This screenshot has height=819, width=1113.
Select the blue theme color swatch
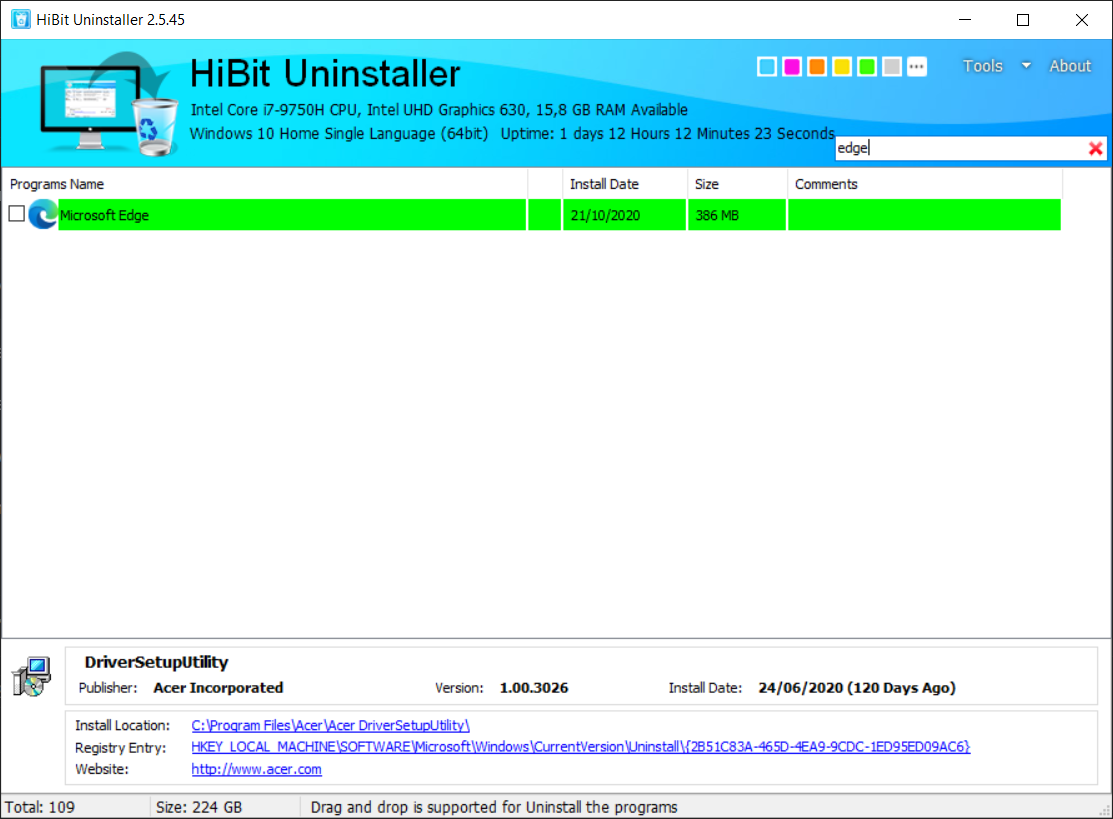tap(767, 67)
